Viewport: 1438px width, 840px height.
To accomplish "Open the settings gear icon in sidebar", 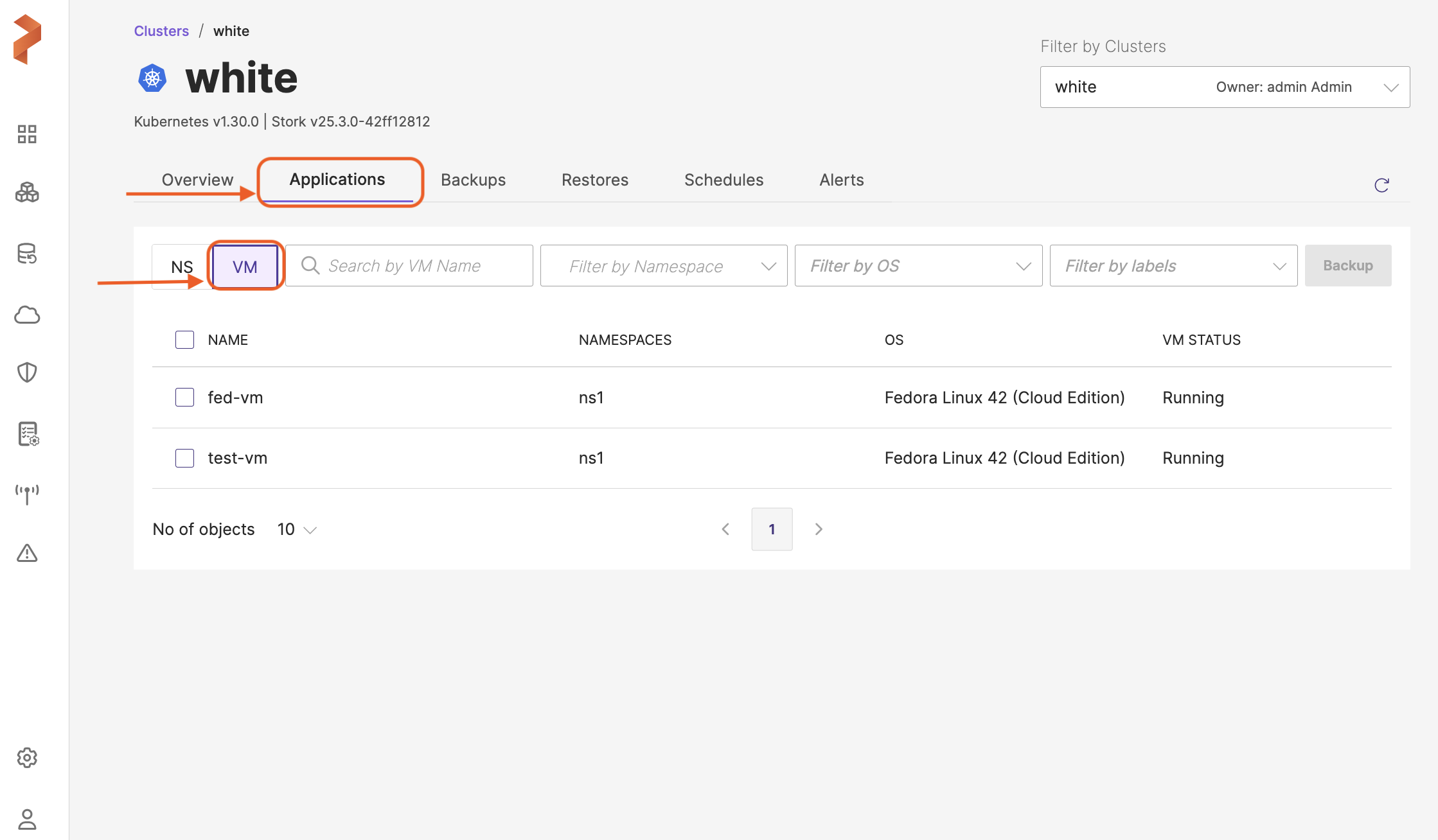I will (x=27, y=758).
